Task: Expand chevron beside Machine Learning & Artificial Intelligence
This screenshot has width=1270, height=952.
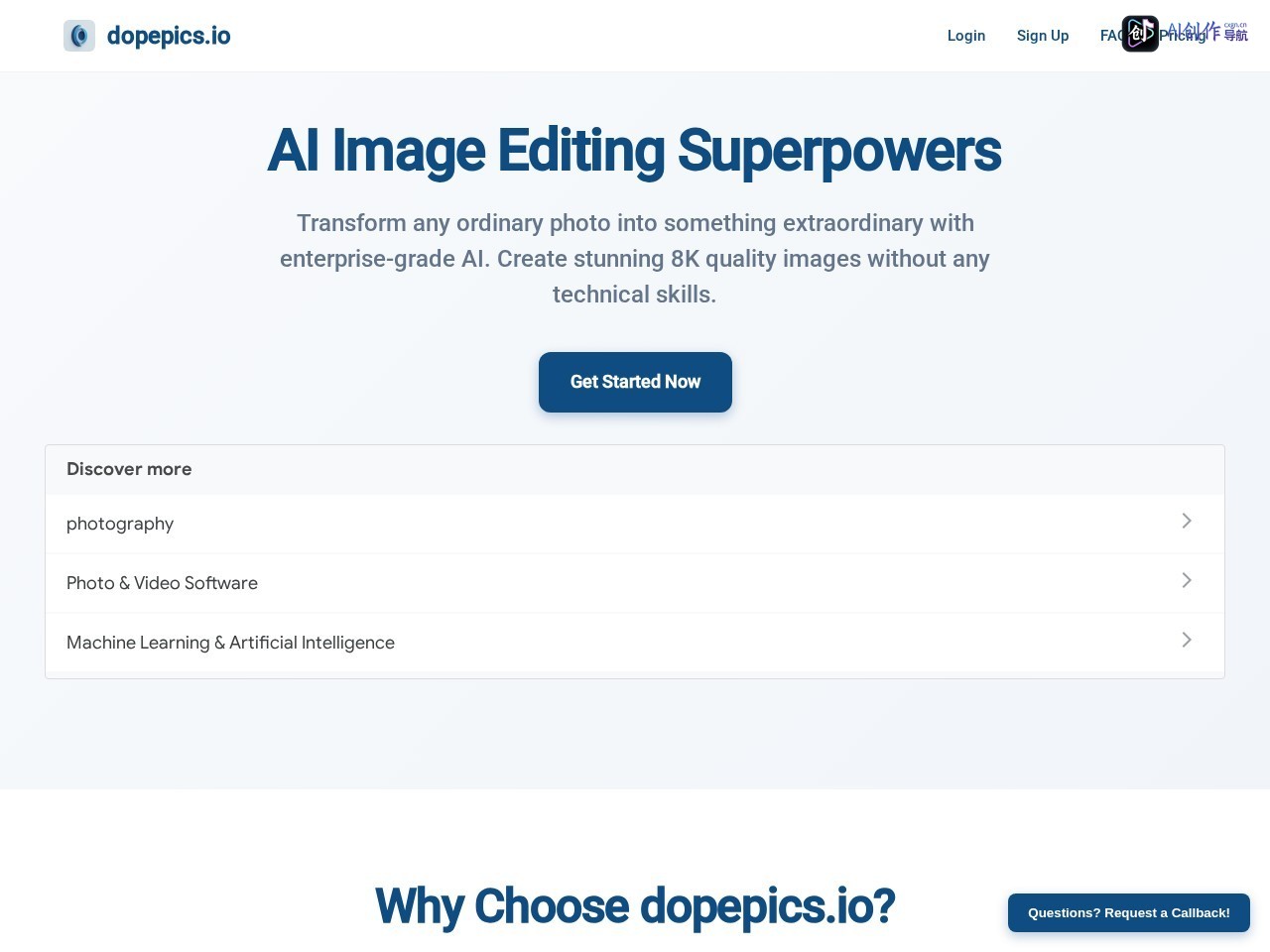Action: pos(1187,640)
